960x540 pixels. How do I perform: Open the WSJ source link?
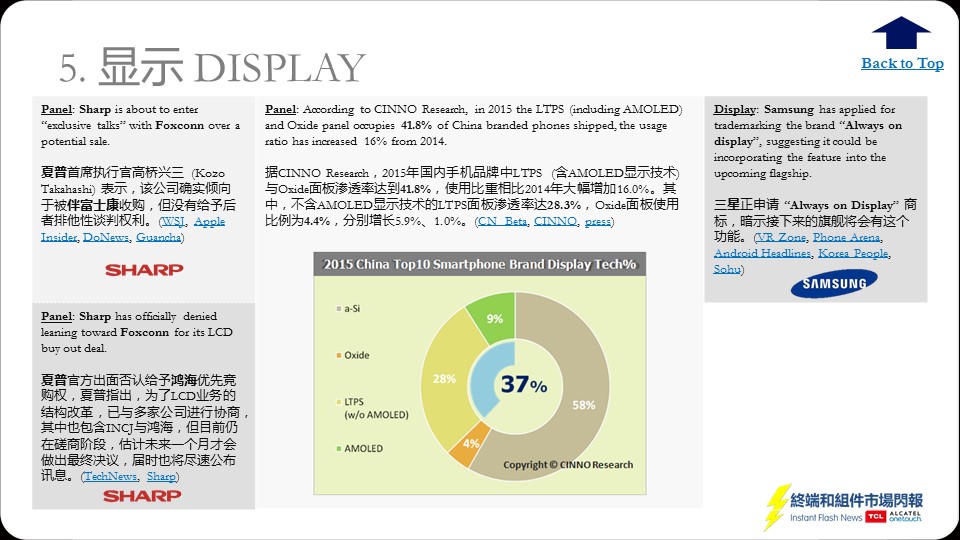173,222
